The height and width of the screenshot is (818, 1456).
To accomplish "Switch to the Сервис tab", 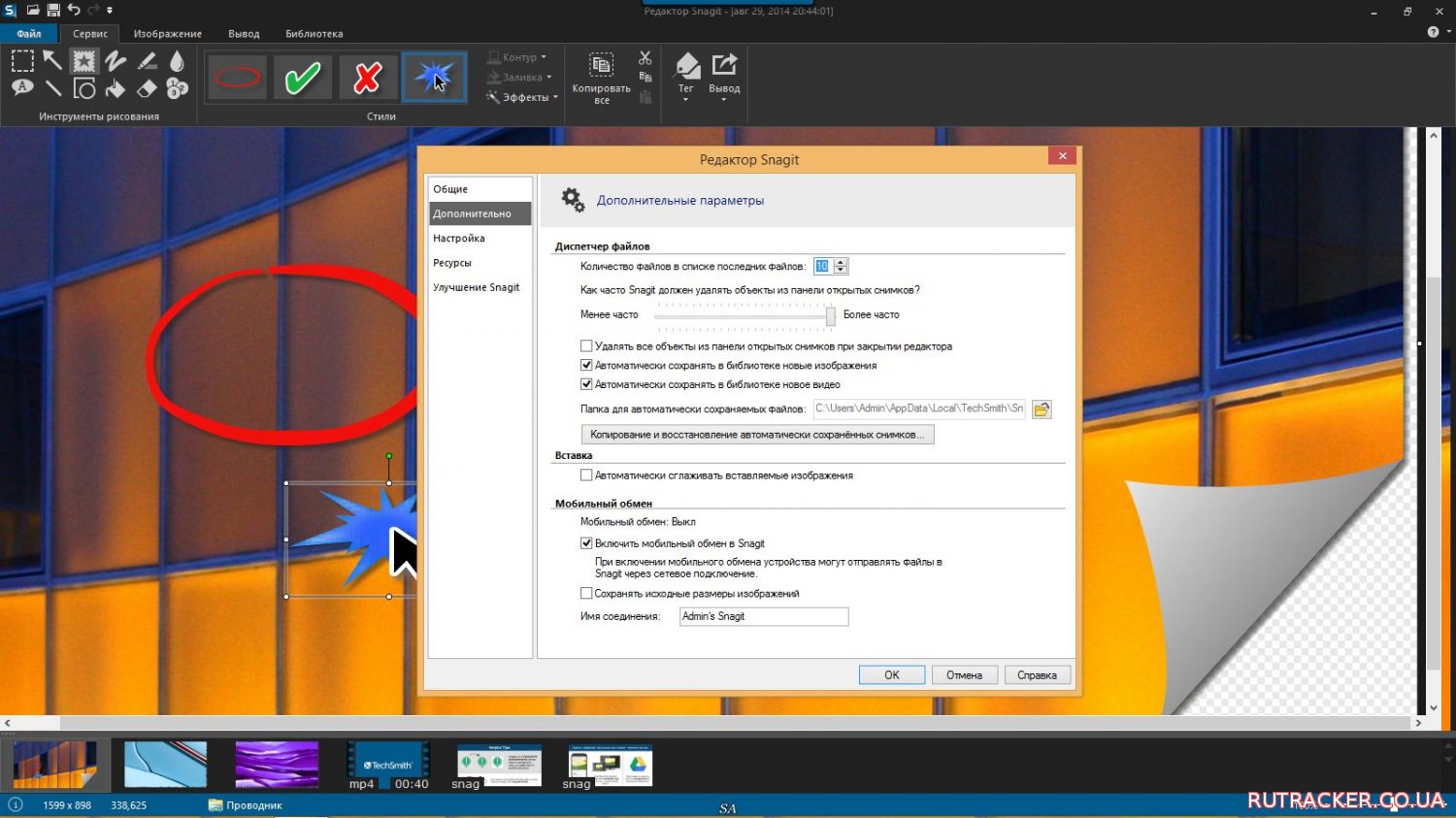I will 90,33.
